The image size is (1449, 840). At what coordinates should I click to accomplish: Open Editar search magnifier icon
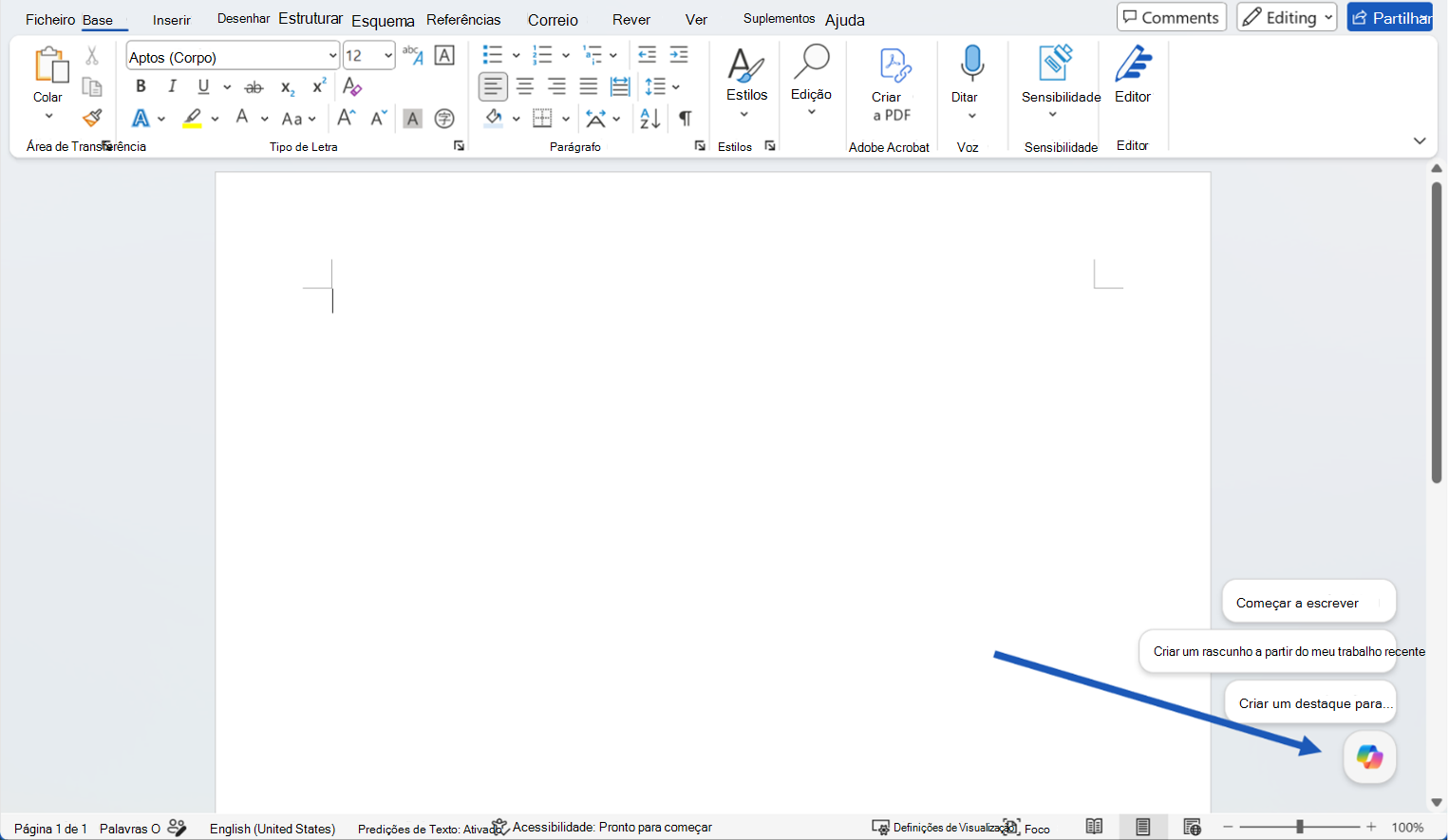[812, 62]
